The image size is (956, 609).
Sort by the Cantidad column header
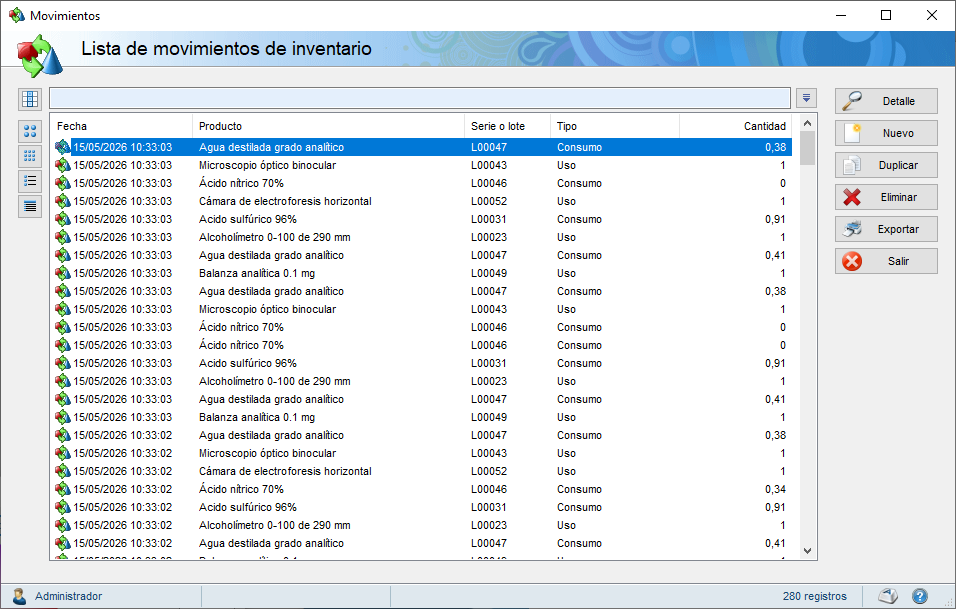pyautogui.click(x=735, y=126)
